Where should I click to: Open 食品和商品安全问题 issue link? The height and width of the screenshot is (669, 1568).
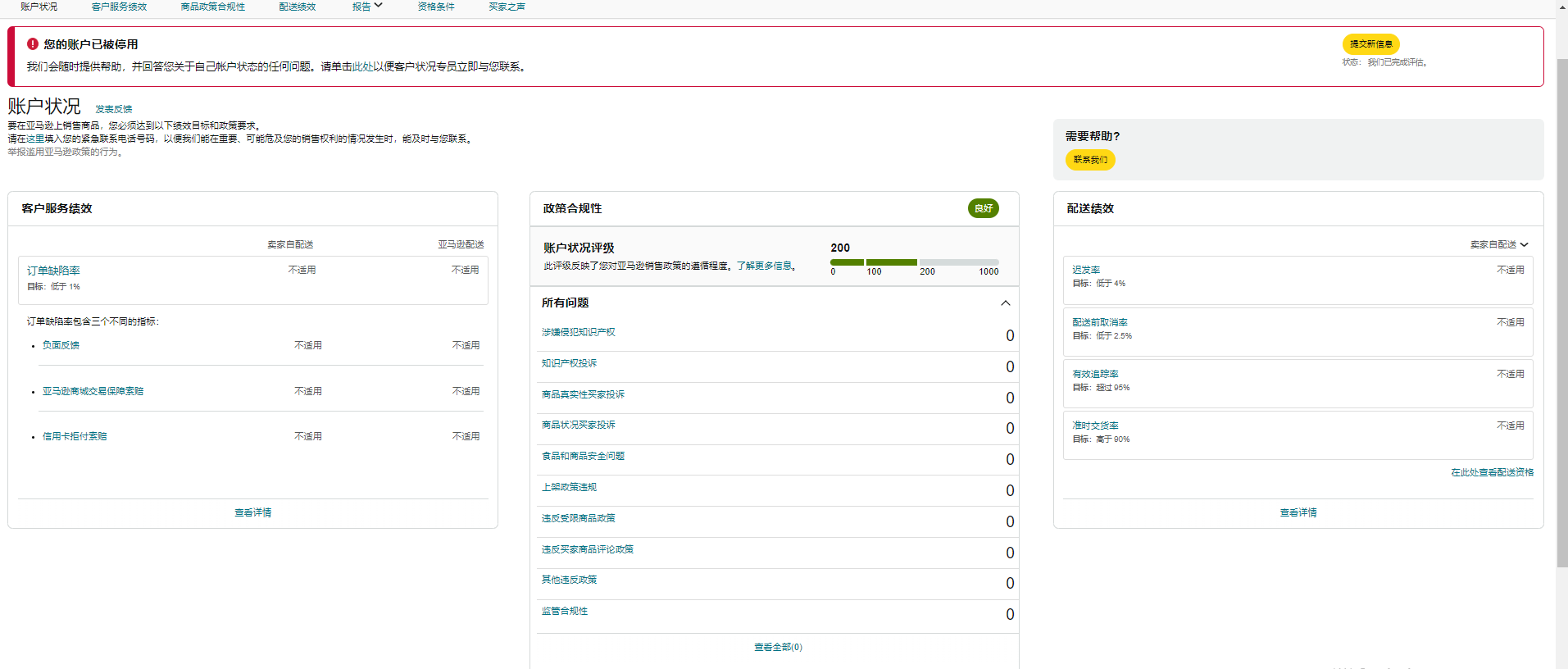click(583, 456)
